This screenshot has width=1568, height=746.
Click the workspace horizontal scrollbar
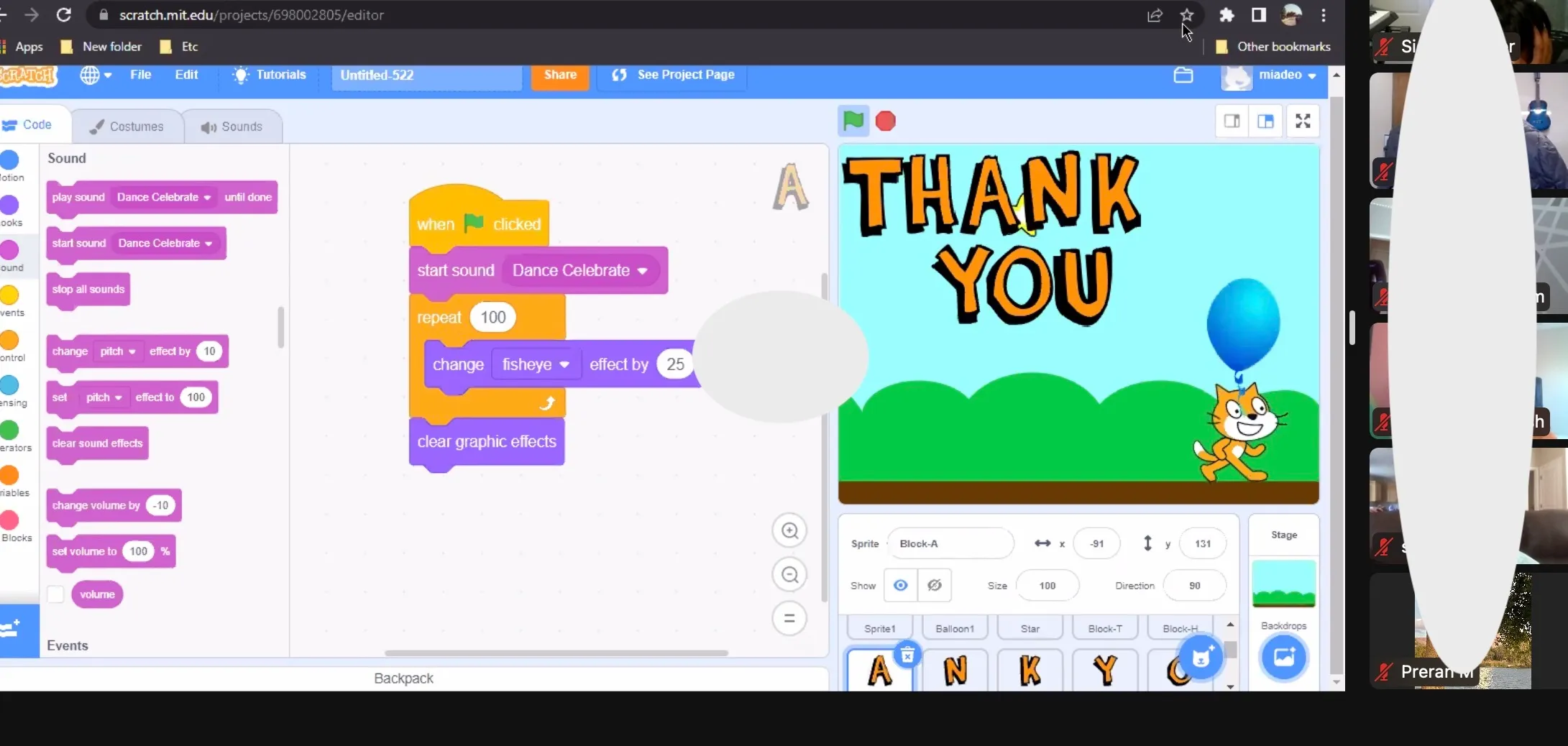(x=556, y=653)
